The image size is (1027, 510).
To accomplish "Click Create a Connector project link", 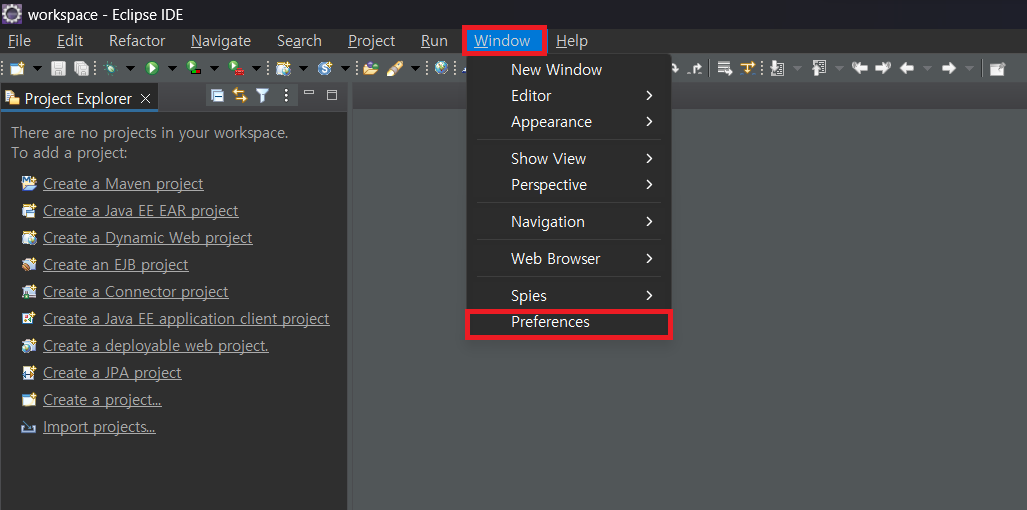I will point(136,291).
